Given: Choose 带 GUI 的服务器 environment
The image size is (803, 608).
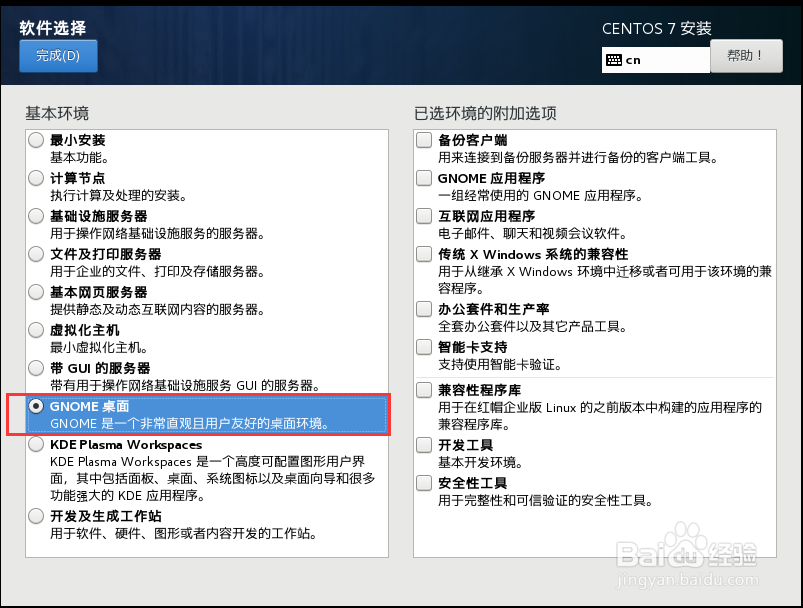Looking at the screenshot, I should (x=35, y=368).
